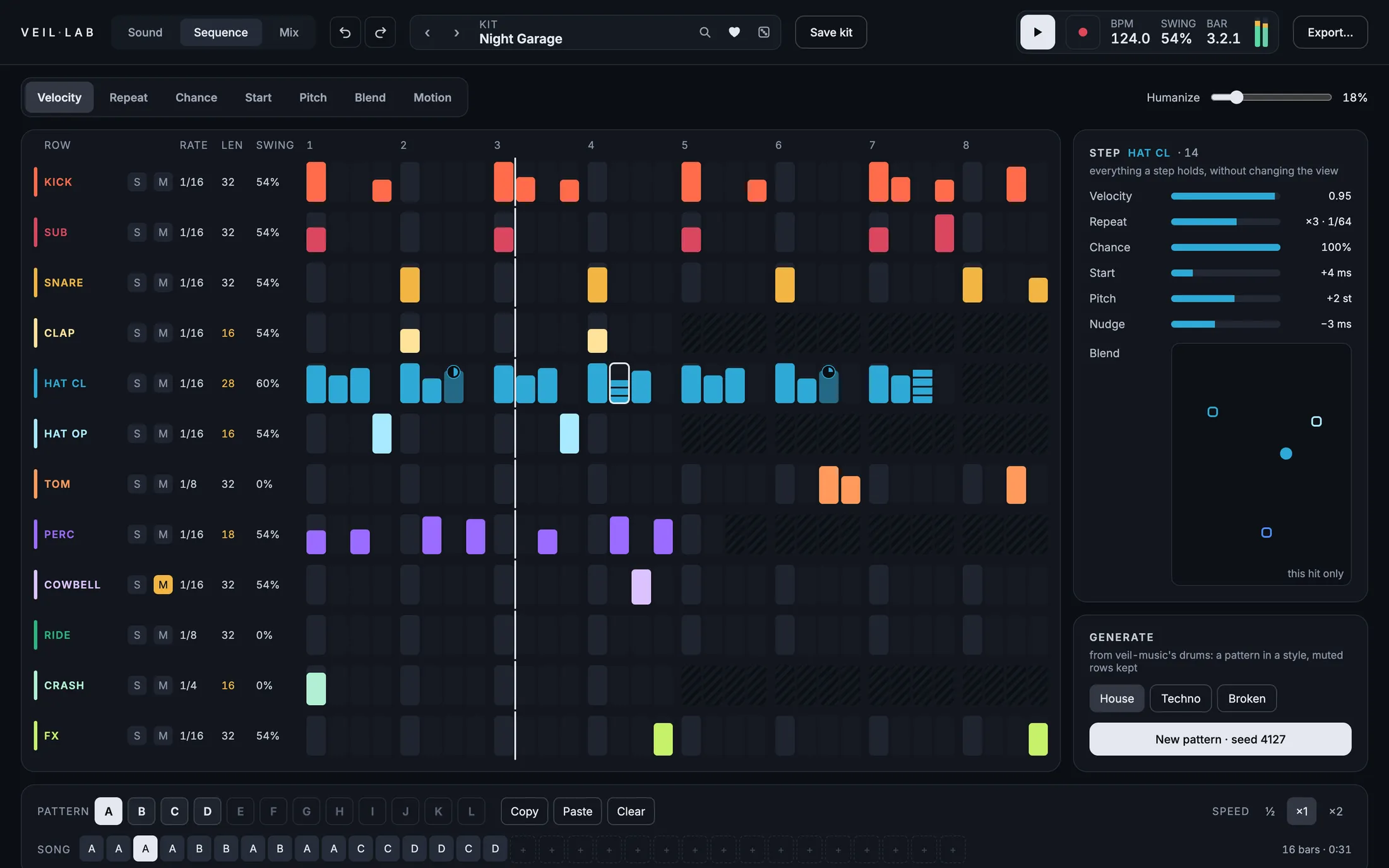
Task: Solo the TOM row
Action: coord(137,484)
